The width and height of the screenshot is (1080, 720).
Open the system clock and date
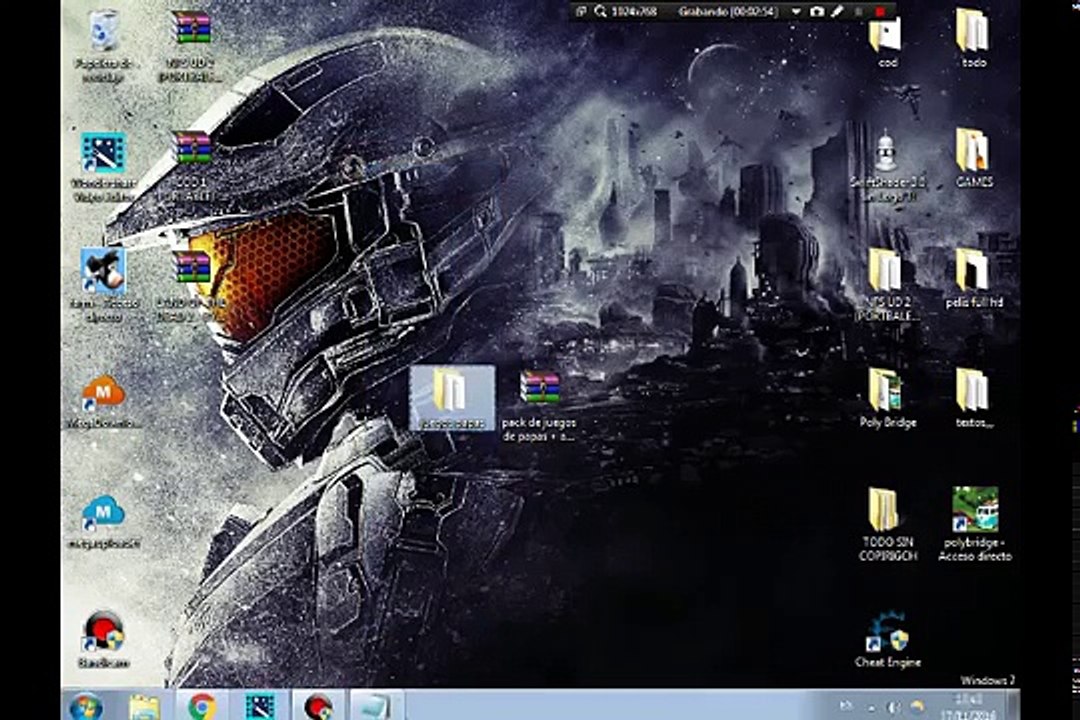point(968,706)
